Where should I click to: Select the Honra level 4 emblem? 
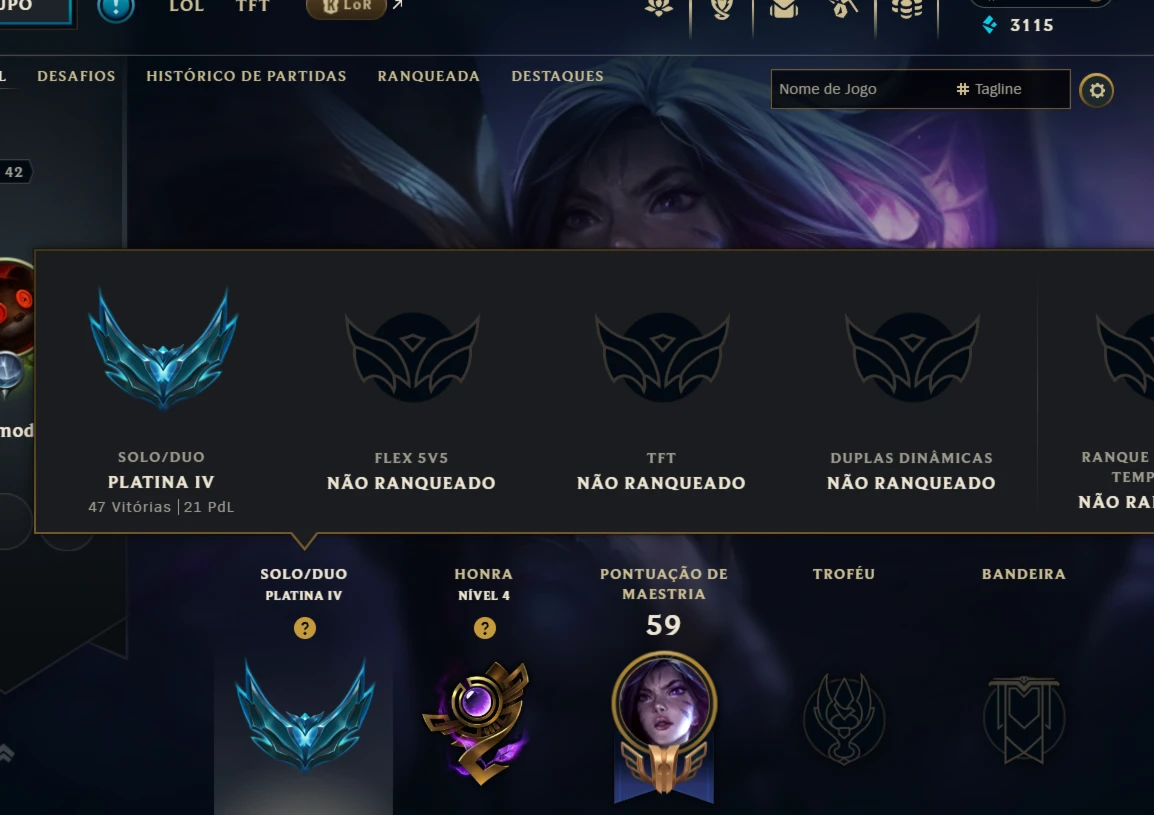(x=477, y=722)
